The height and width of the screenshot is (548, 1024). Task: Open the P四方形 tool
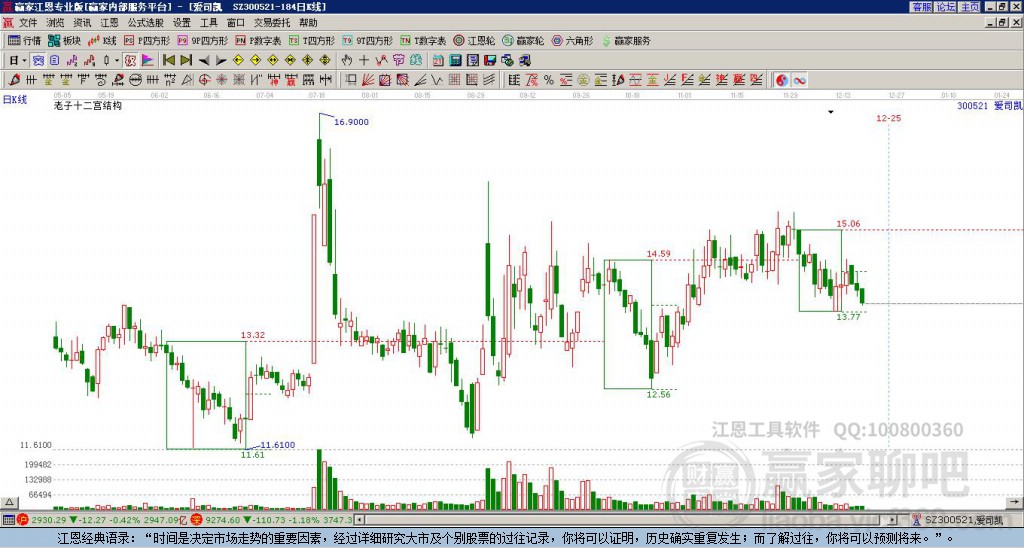tap(147, 40)
